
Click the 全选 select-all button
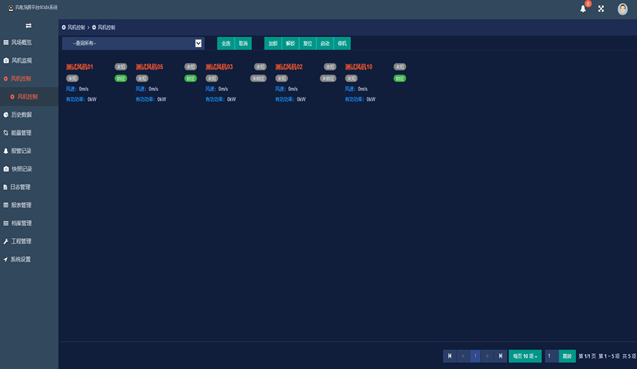(x=226, y=43)
